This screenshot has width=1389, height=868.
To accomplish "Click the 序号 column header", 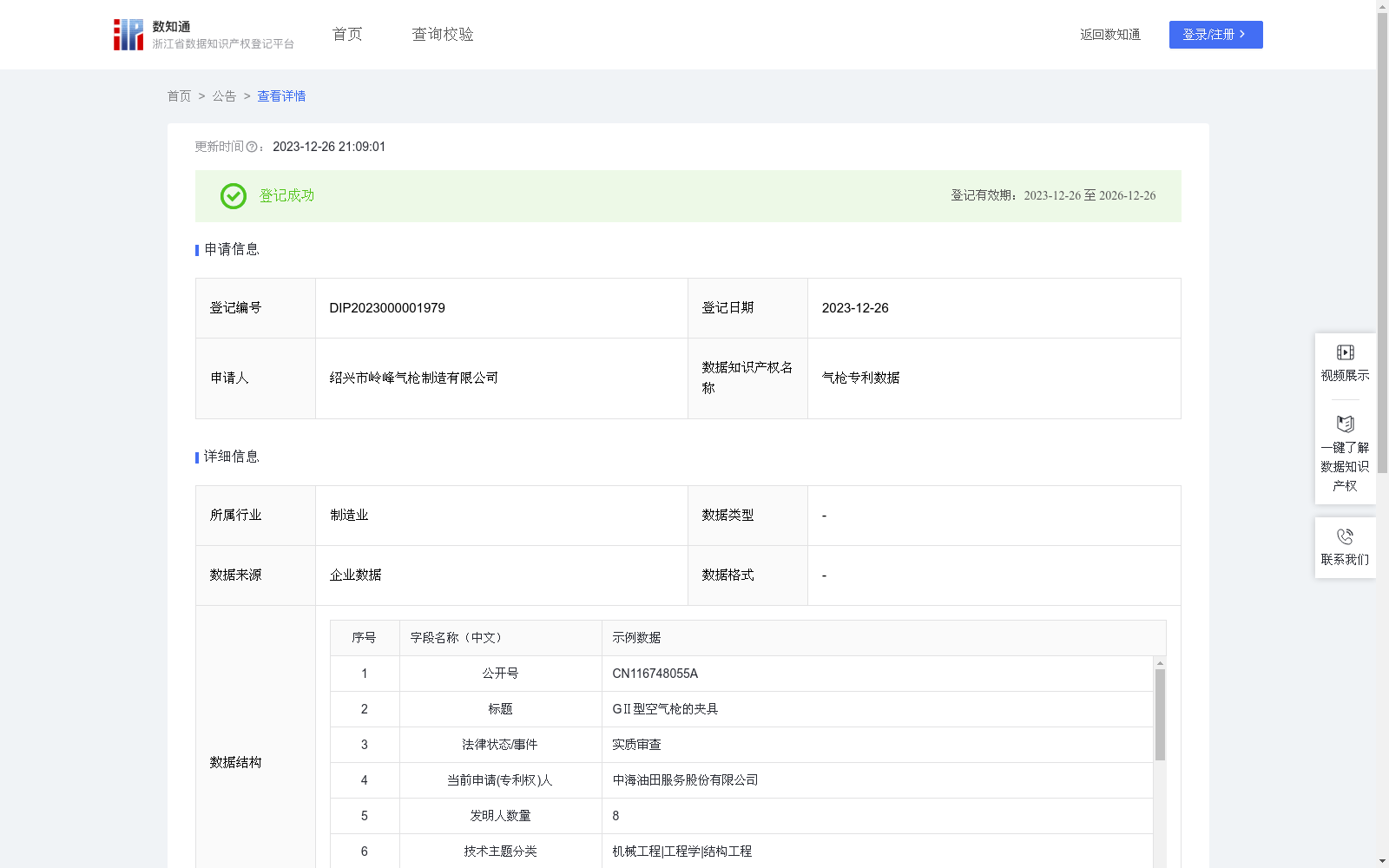I will coord(364,638).
